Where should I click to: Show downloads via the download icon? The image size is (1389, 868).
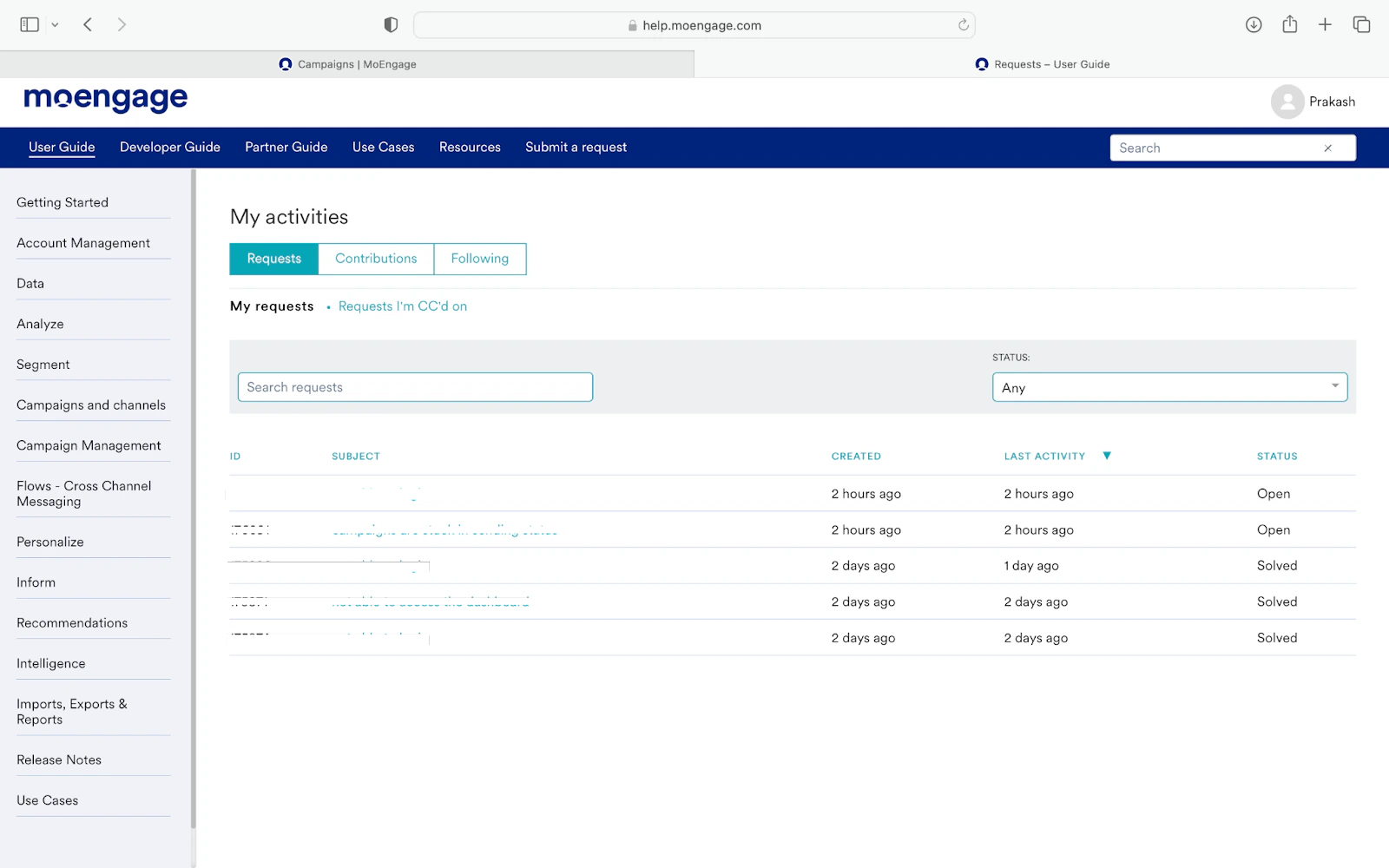[x=1254, y=25]
